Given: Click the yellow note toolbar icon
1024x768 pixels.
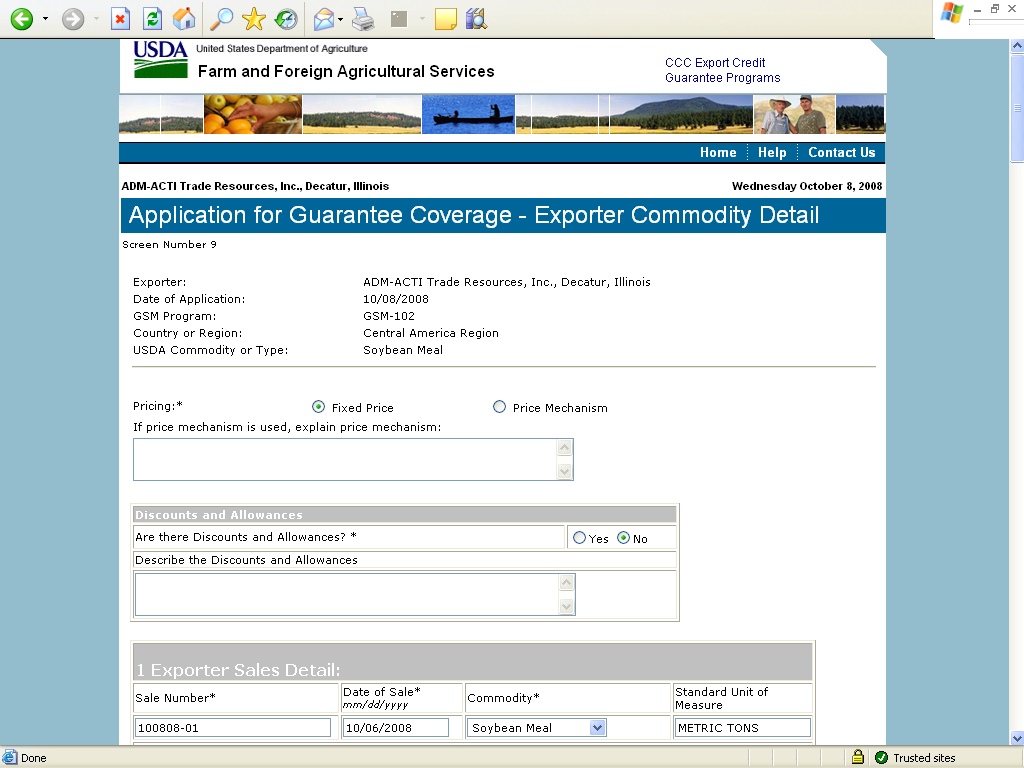Looking at the screenshot, I should click(445, 20).
